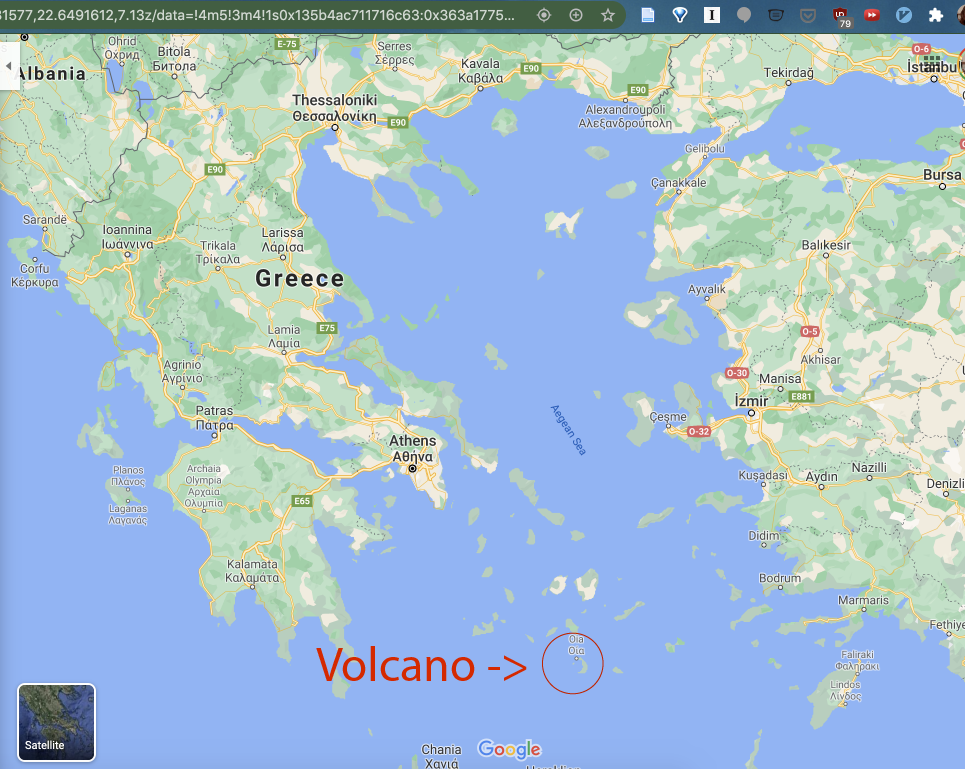The width and height of the screenshot is (965, 769).
Task: Click the Ioannina city label
Action: pos(127,236)
